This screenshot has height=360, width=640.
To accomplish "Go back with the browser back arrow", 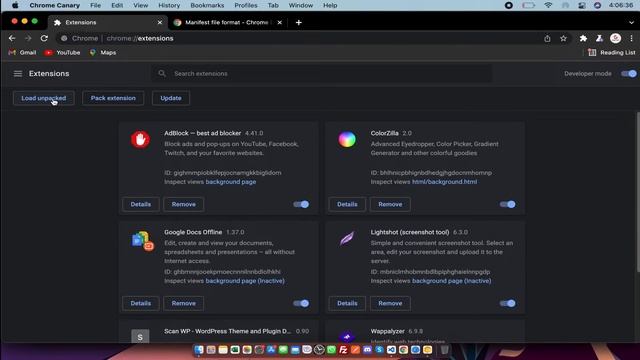I will pyautogui.click(x=12, y=38).
